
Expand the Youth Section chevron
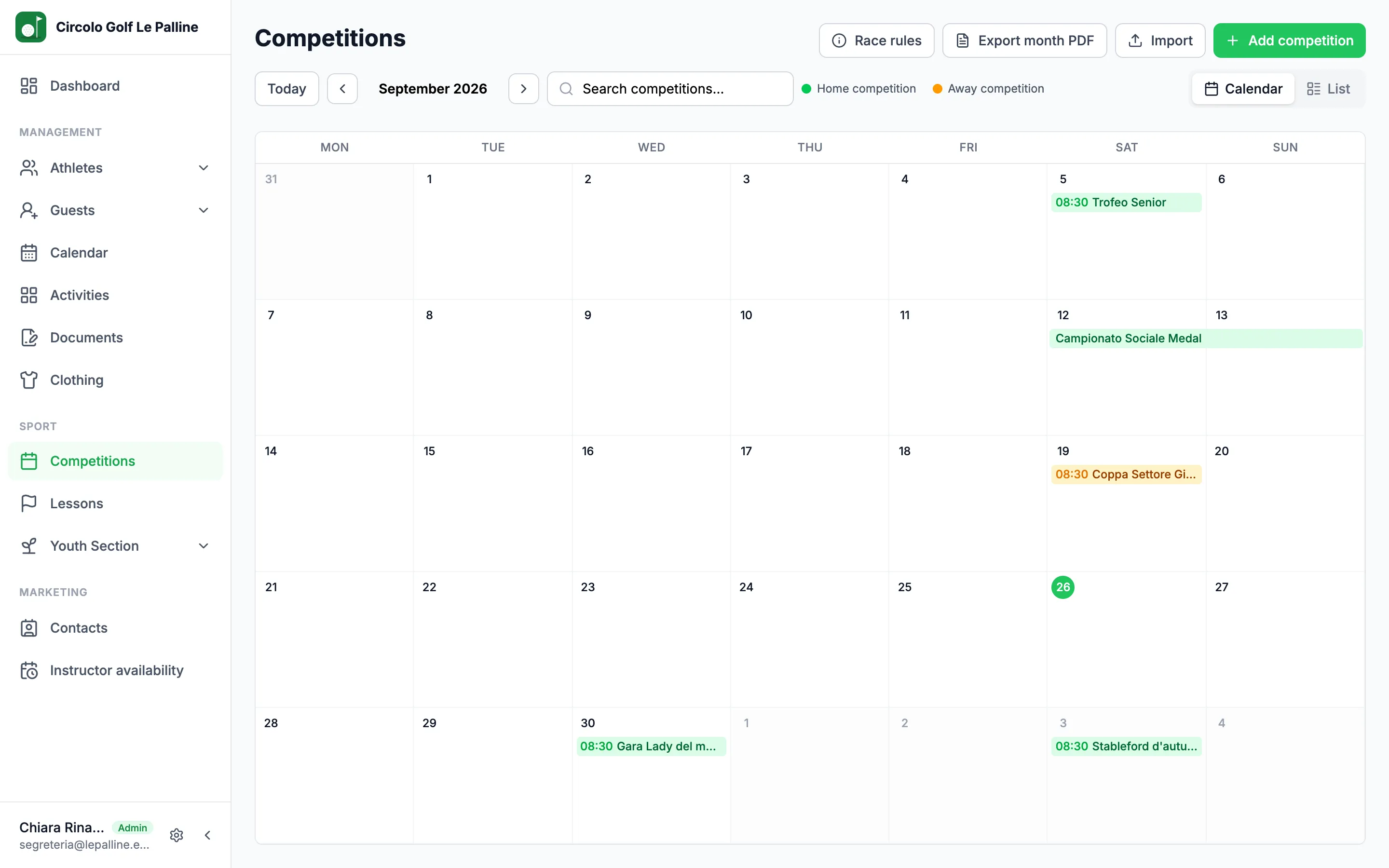[203, 546]
